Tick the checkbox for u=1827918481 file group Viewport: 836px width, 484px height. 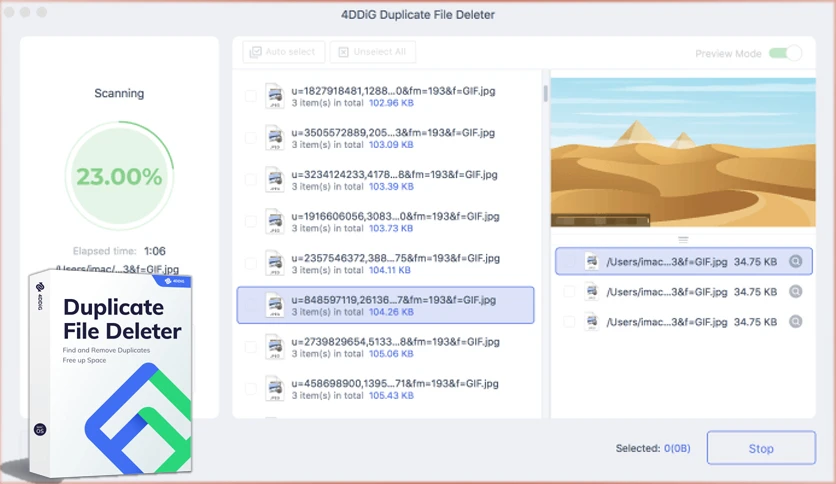250,96
